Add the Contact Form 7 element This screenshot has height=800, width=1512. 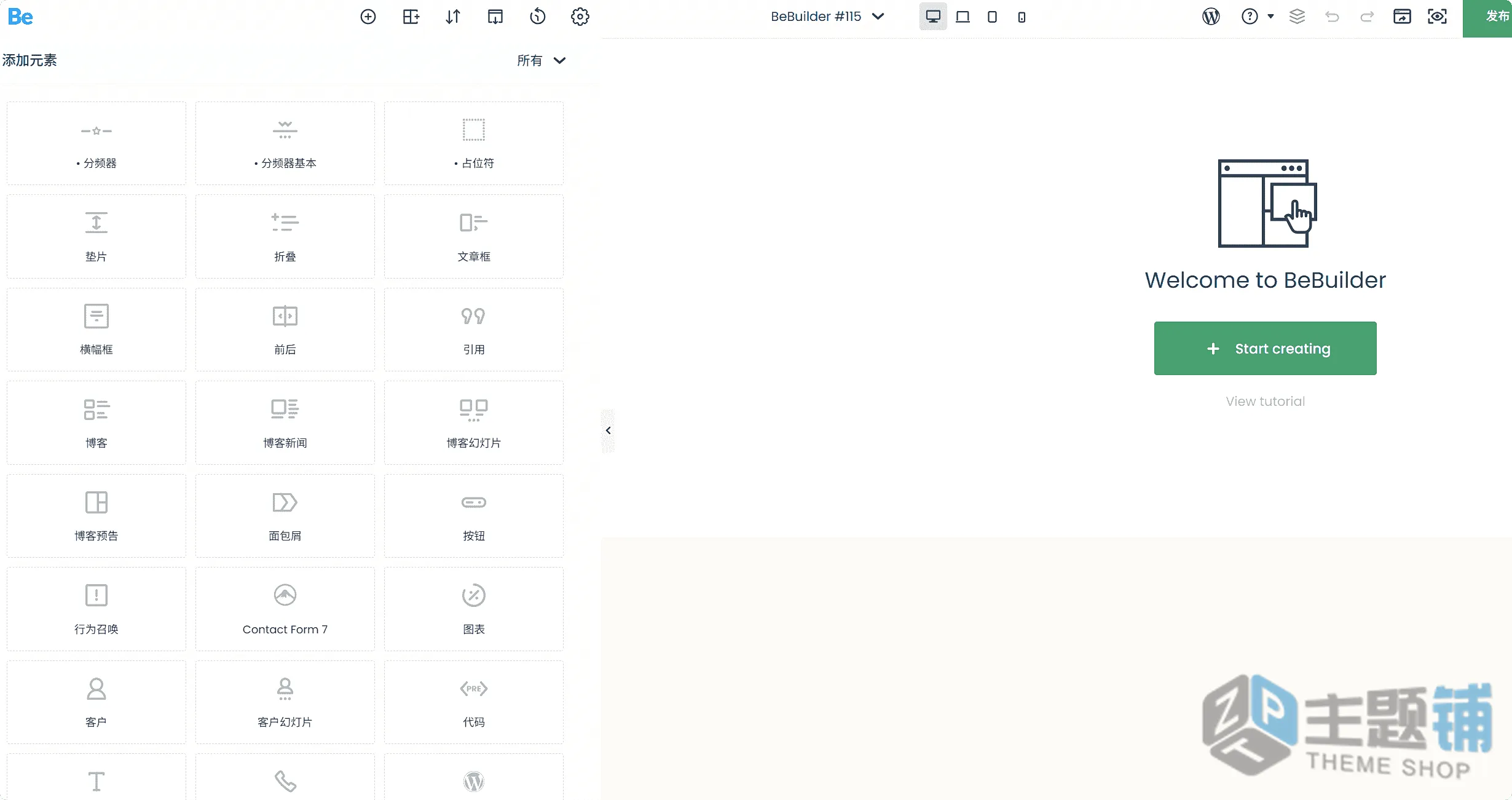click(x=285, y=609)
